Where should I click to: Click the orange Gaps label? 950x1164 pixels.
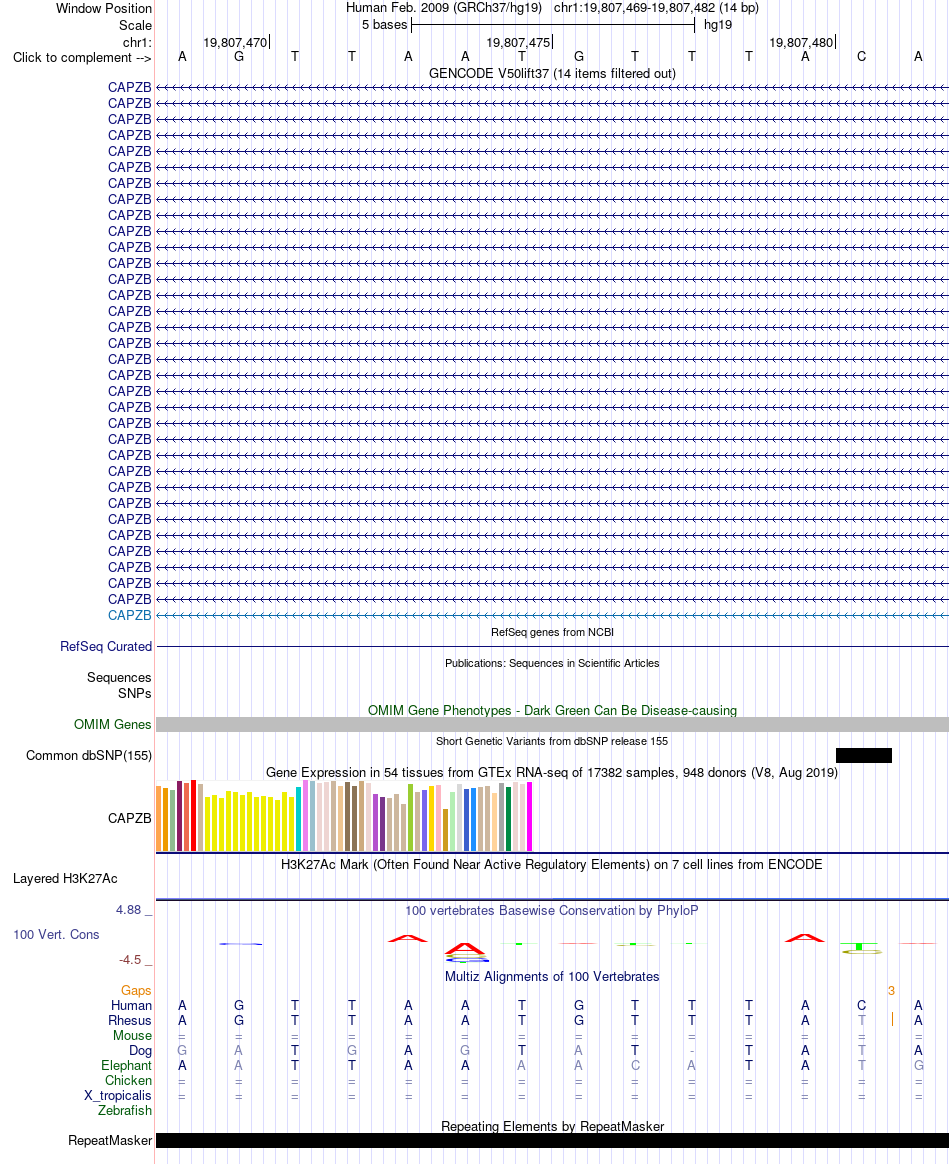tap(136, 991)
